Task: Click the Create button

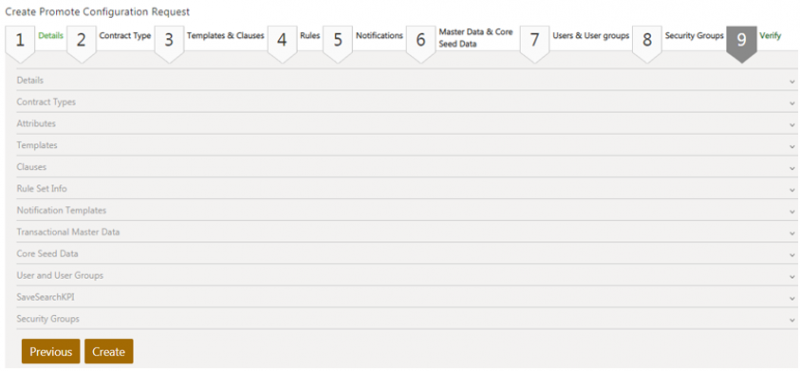Action: click(109, 352)
